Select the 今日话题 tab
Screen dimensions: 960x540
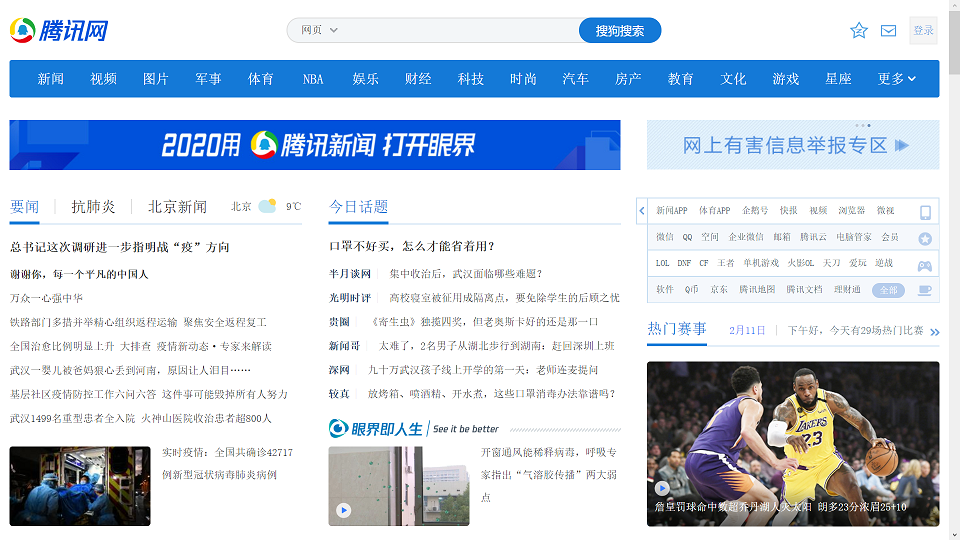(358, 207)
